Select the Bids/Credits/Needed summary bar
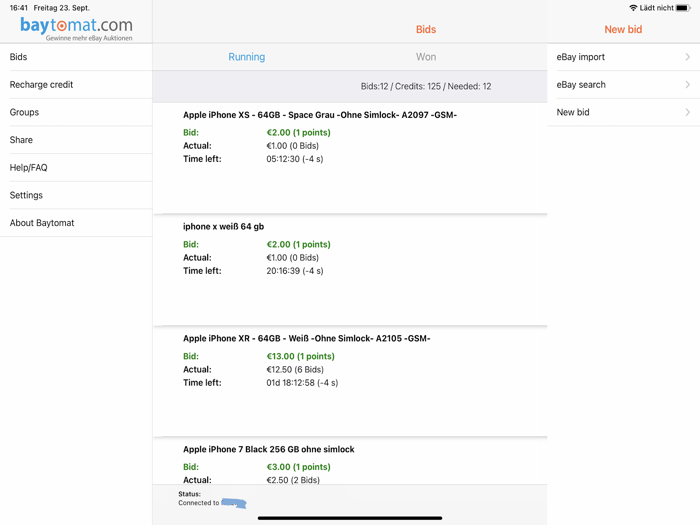 point(350,86)
